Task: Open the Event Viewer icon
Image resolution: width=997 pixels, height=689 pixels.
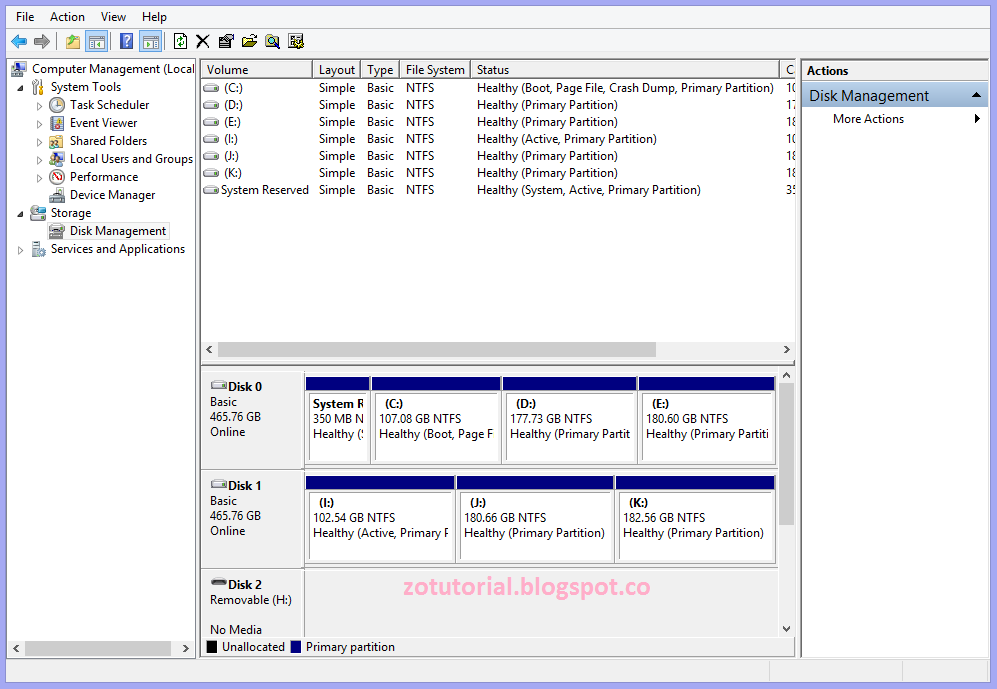Action: (x=57, y=122)
